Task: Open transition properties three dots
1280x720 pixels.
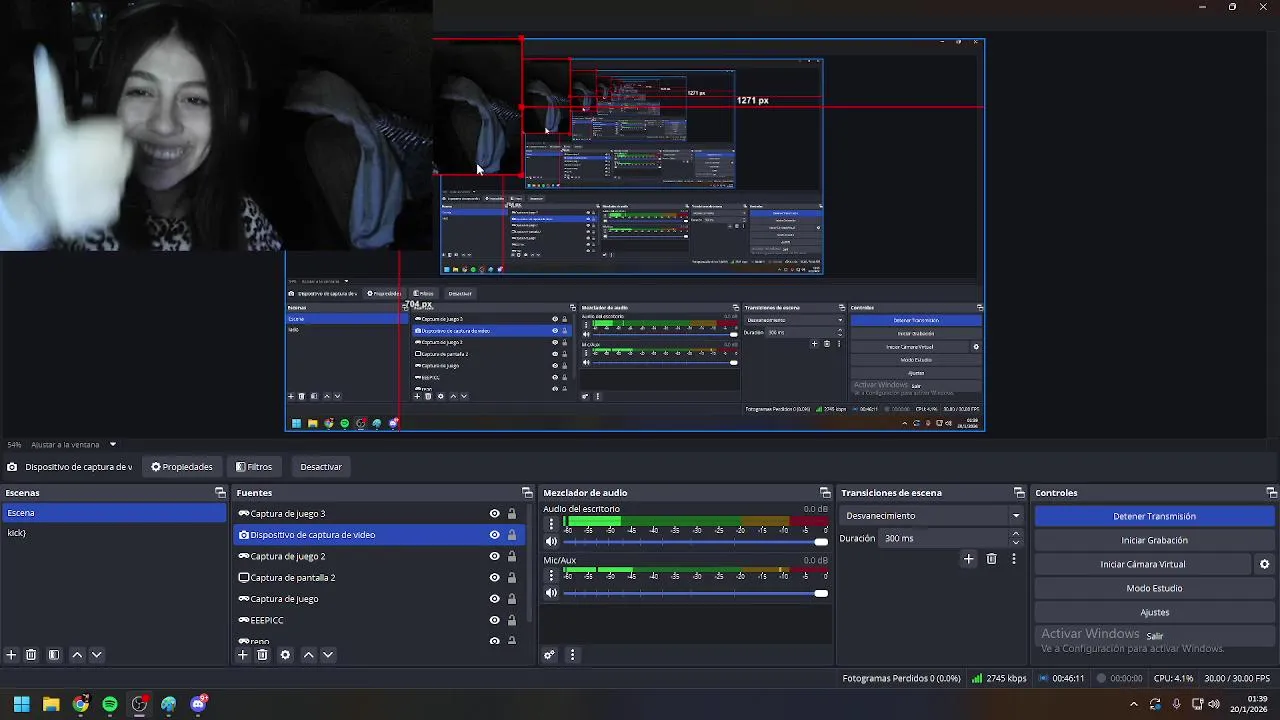Action: [1014, 559]
